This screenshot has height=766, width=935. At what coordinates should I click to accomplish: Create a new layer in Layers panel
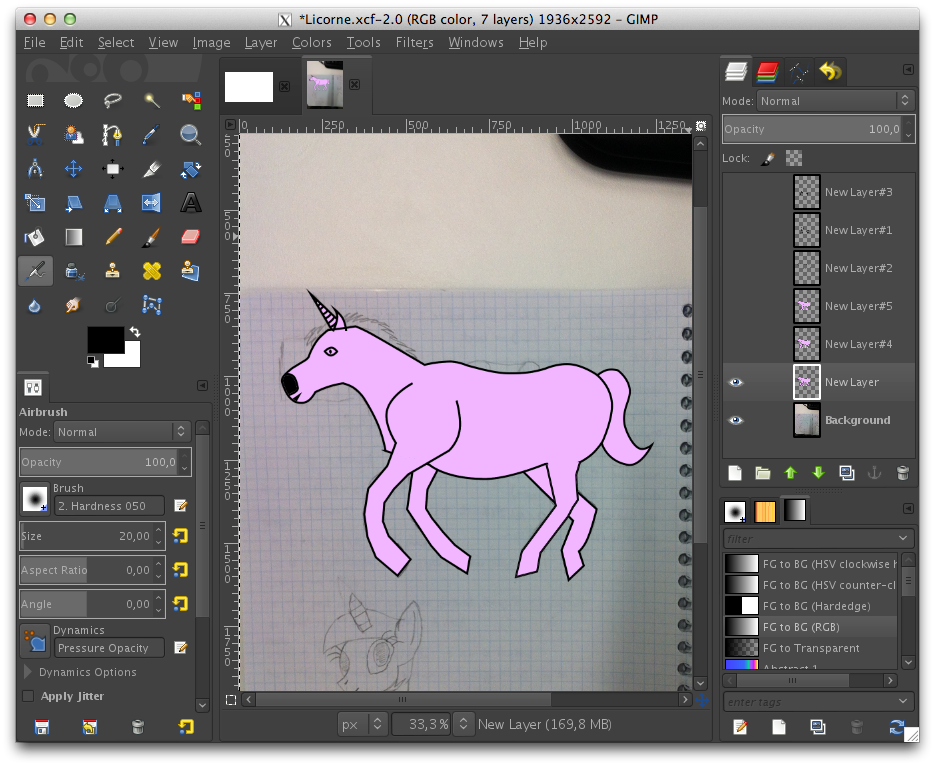(734, 473)
